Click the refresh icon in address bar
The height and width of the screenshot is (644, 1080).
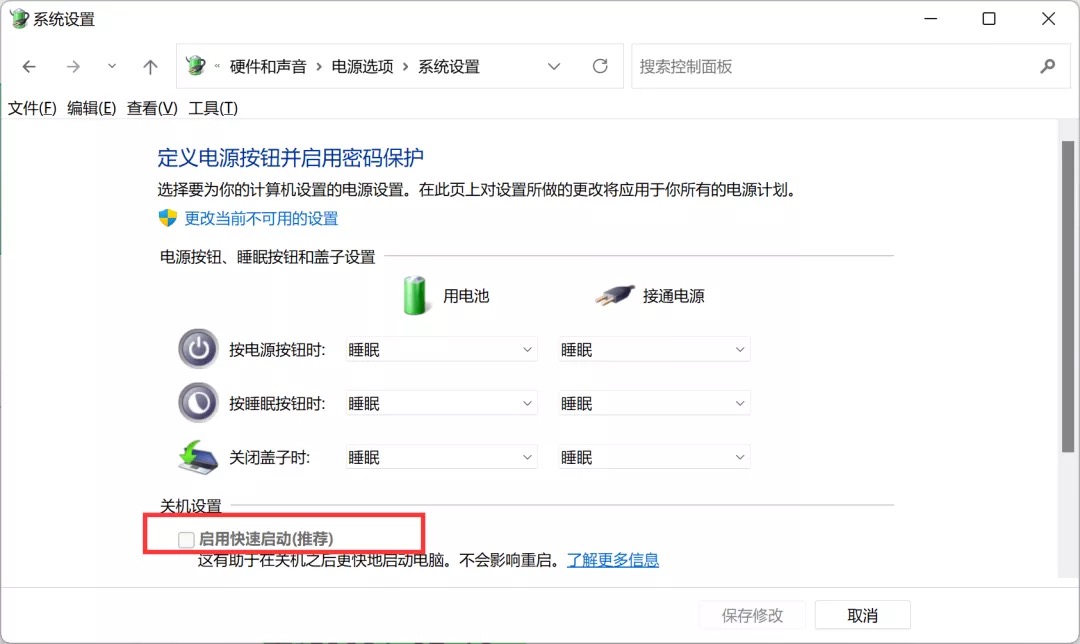click(x=600, y=66)
